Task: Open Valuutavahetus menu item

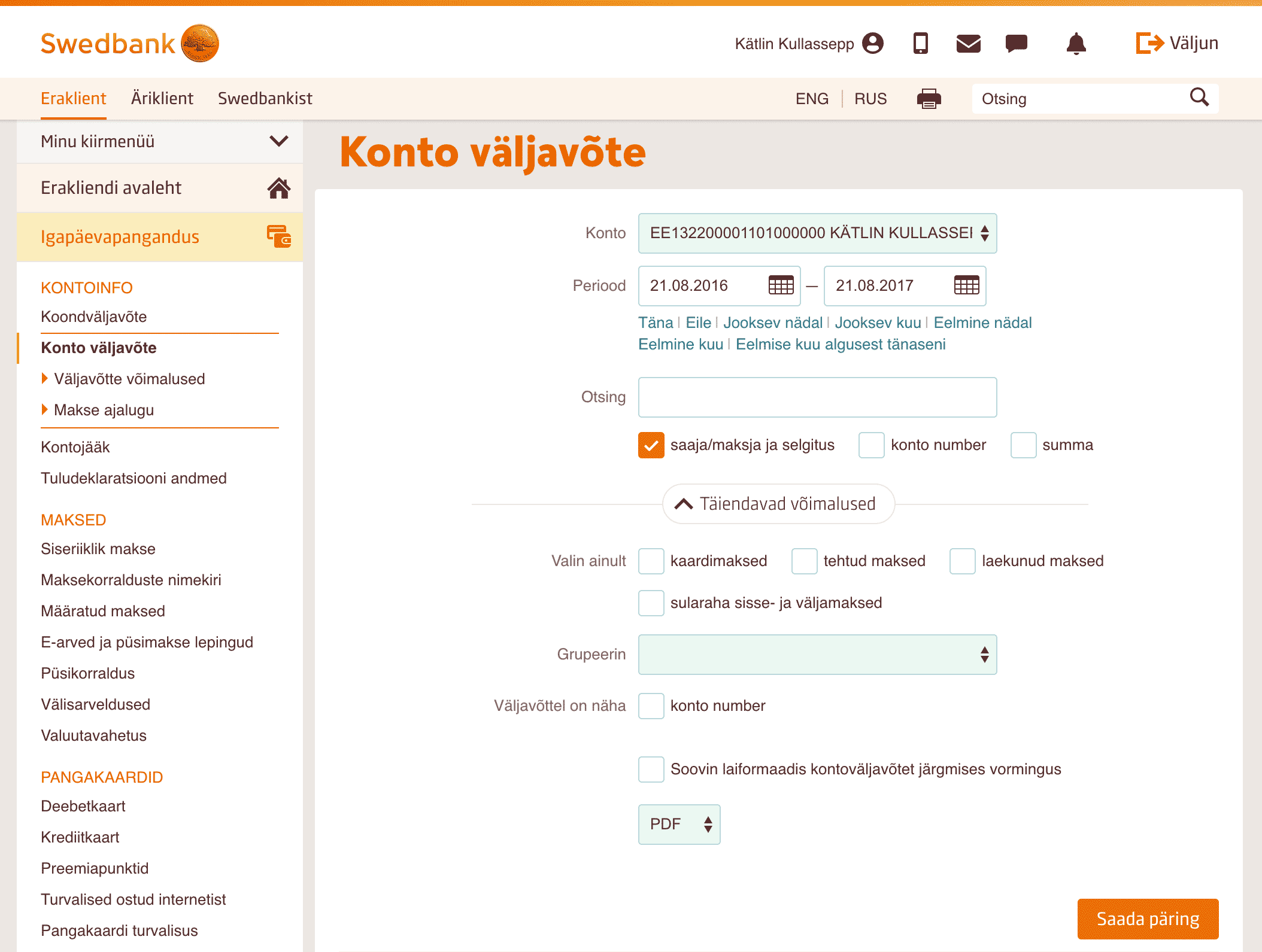Action: [x=93, y=735]
